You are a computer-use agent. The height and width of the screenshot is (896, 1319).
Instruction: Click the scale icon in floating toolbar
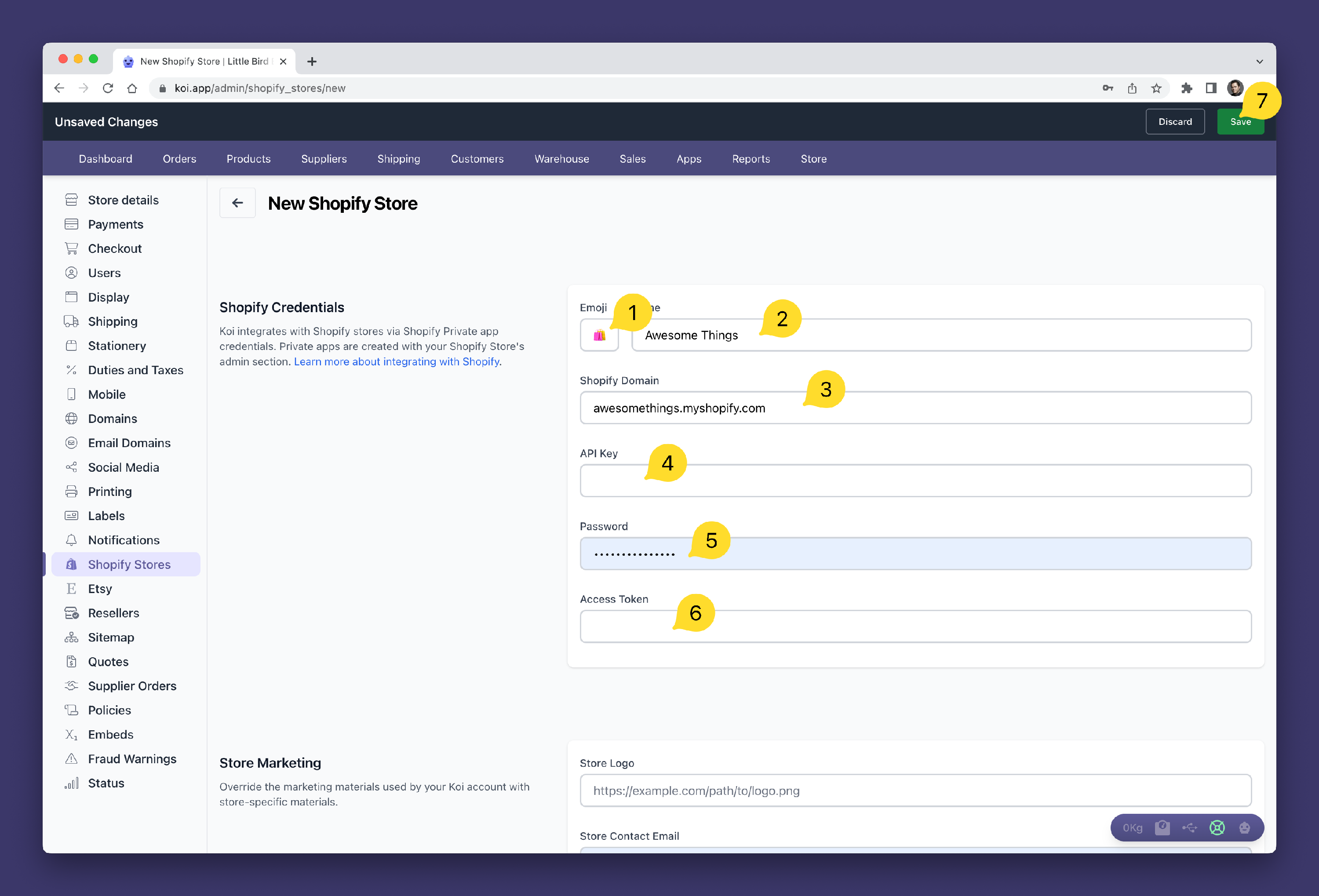coord(1162,828)
